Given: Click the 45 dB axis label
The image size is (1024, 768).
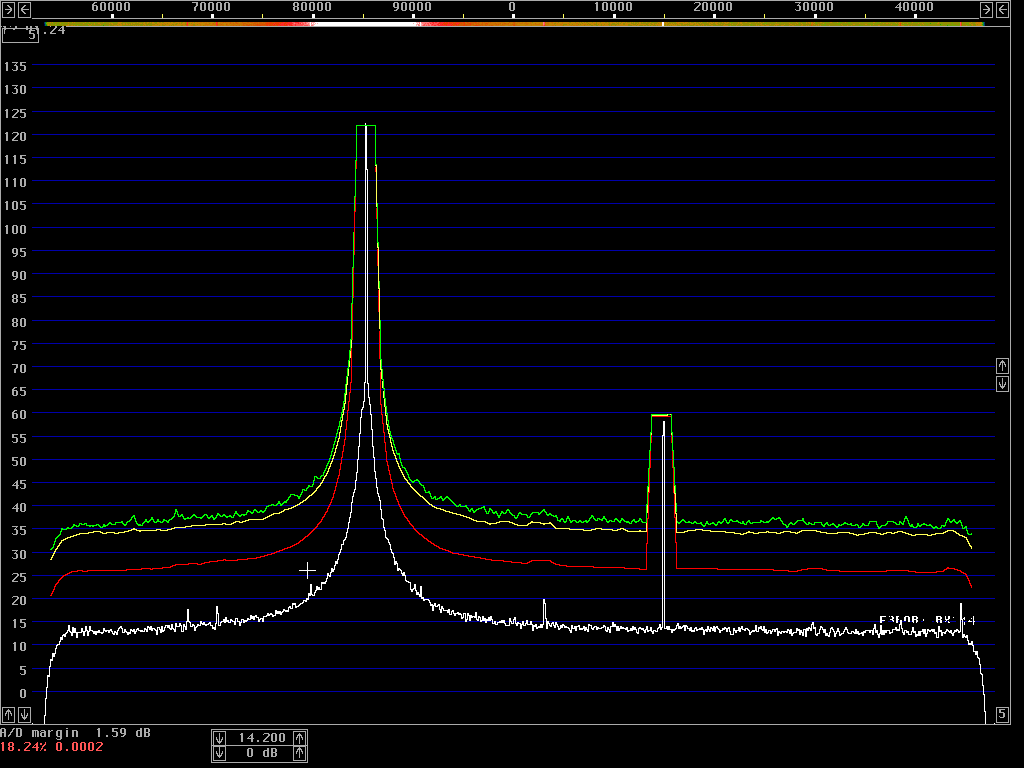Looking at the screenshot, I should pyautogui.click(x=19, y=485).
